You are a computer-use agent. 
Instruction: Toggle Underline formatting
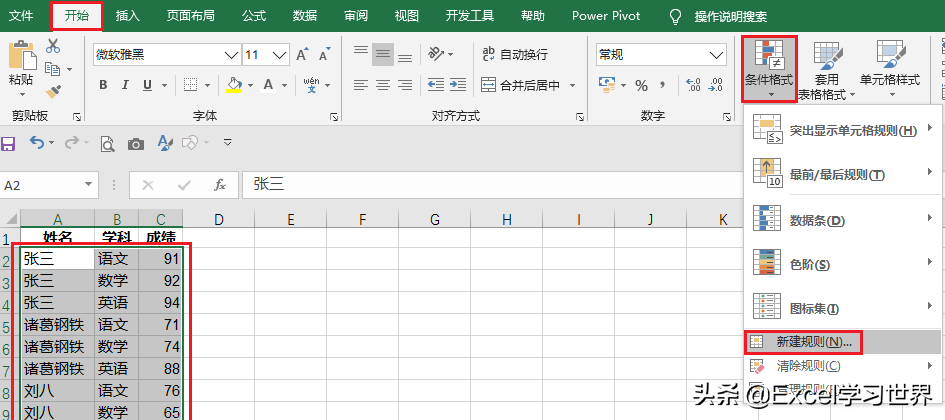click(x=147, y=85)
